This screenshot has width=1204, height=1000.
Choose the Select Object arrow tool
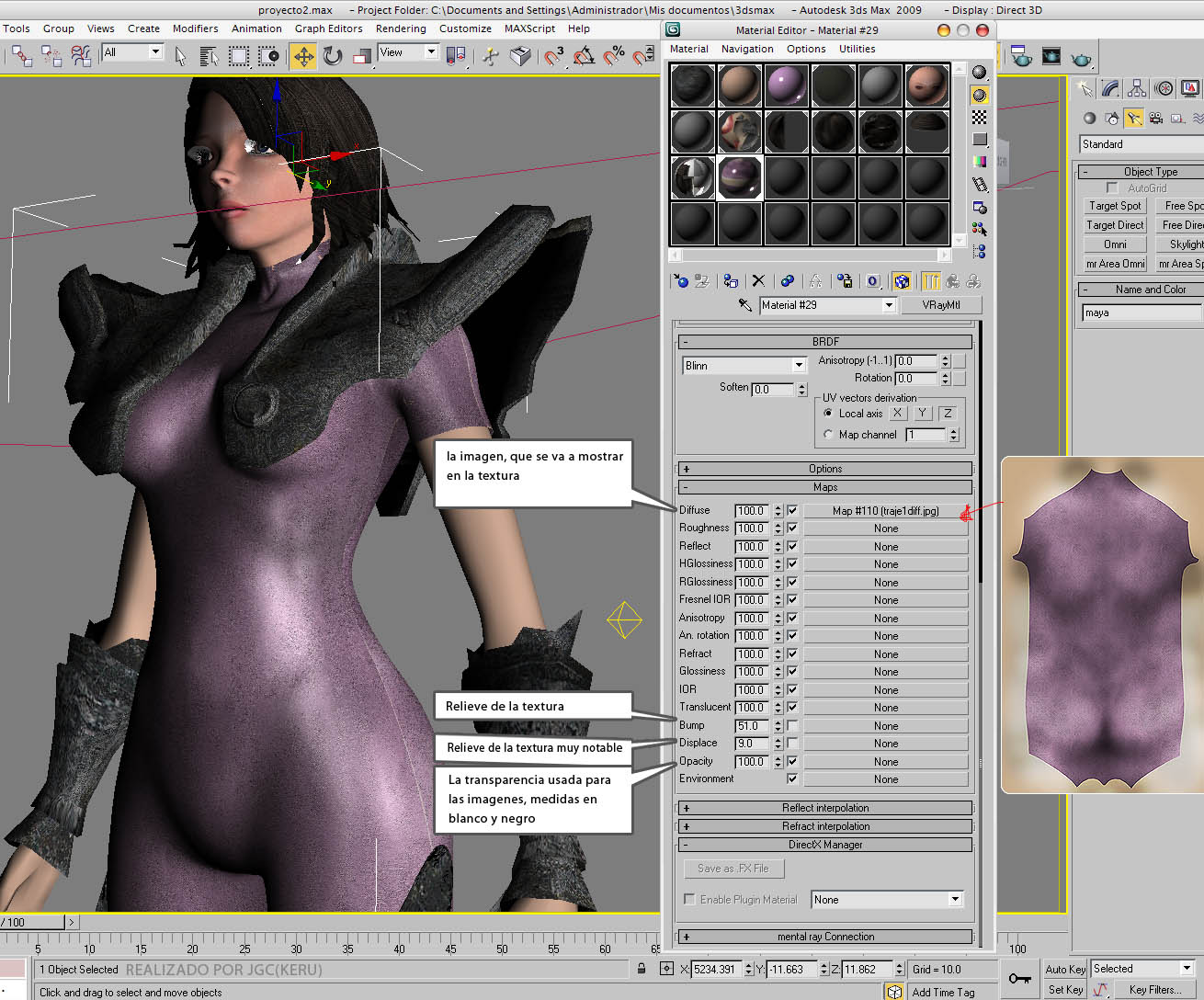click(180, 57)
